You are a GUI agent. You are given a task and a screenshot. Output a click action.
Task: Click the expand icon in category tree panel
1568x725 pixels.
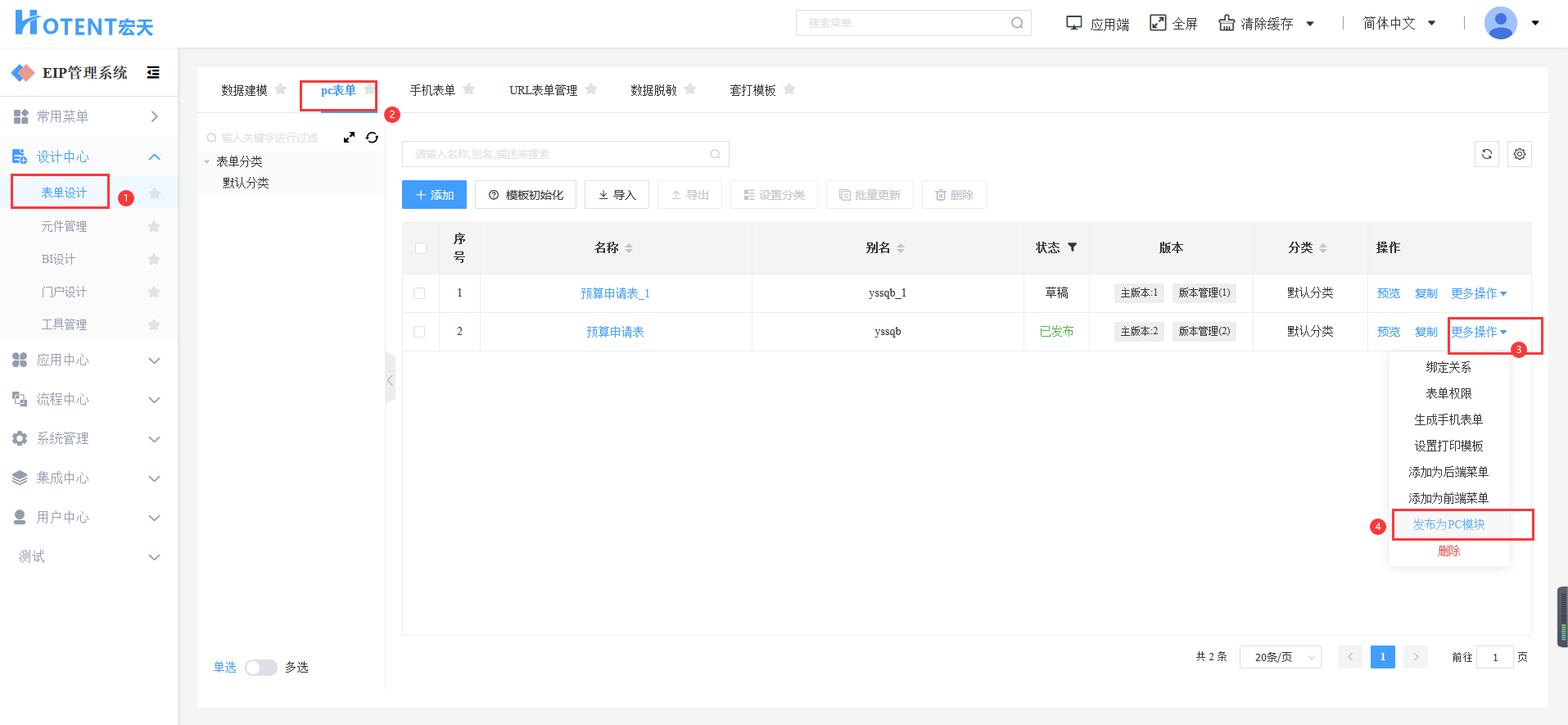click(x=350, y=138)
